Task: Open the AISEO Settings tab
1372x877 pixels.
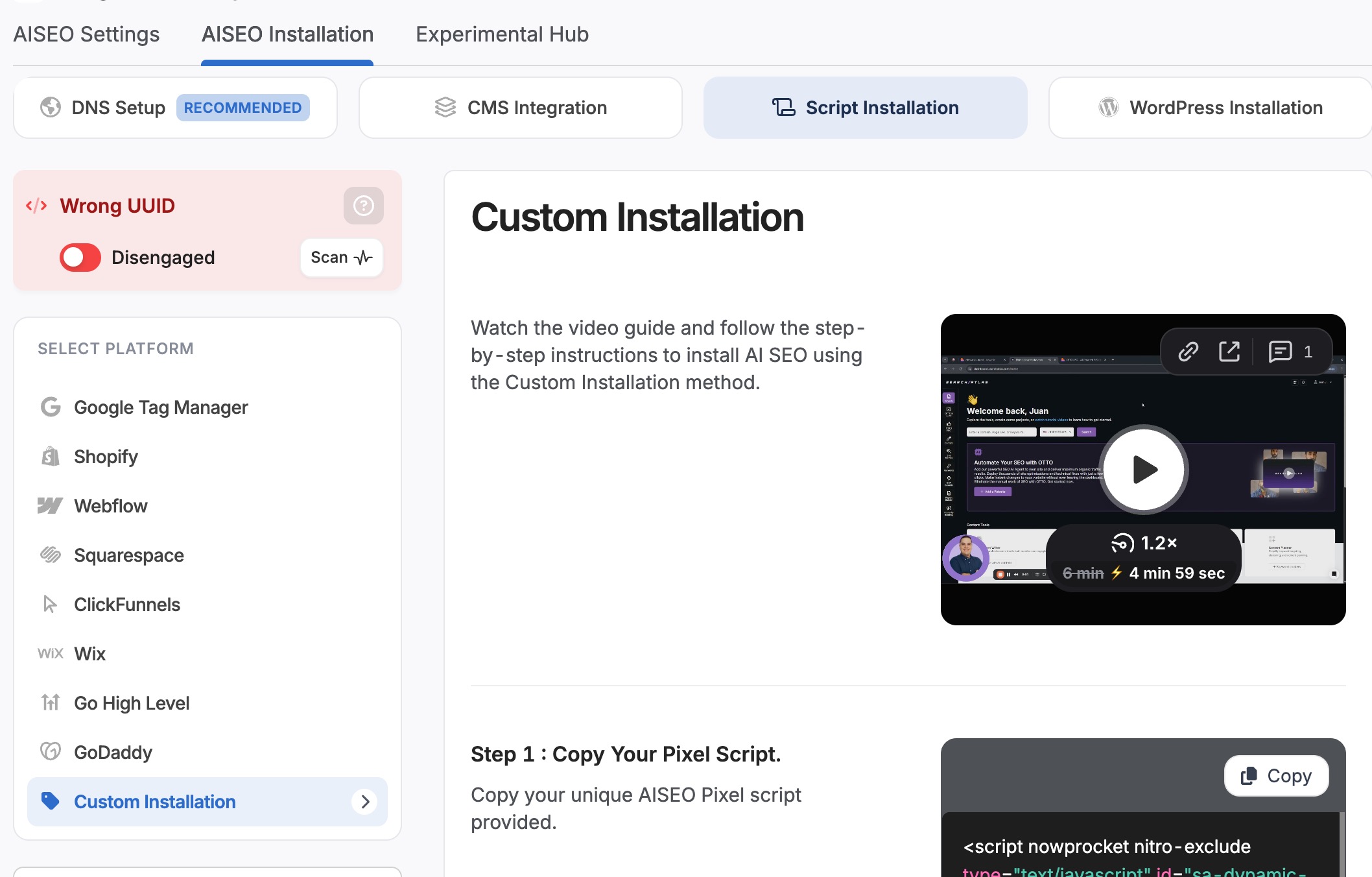Action: 86,34
